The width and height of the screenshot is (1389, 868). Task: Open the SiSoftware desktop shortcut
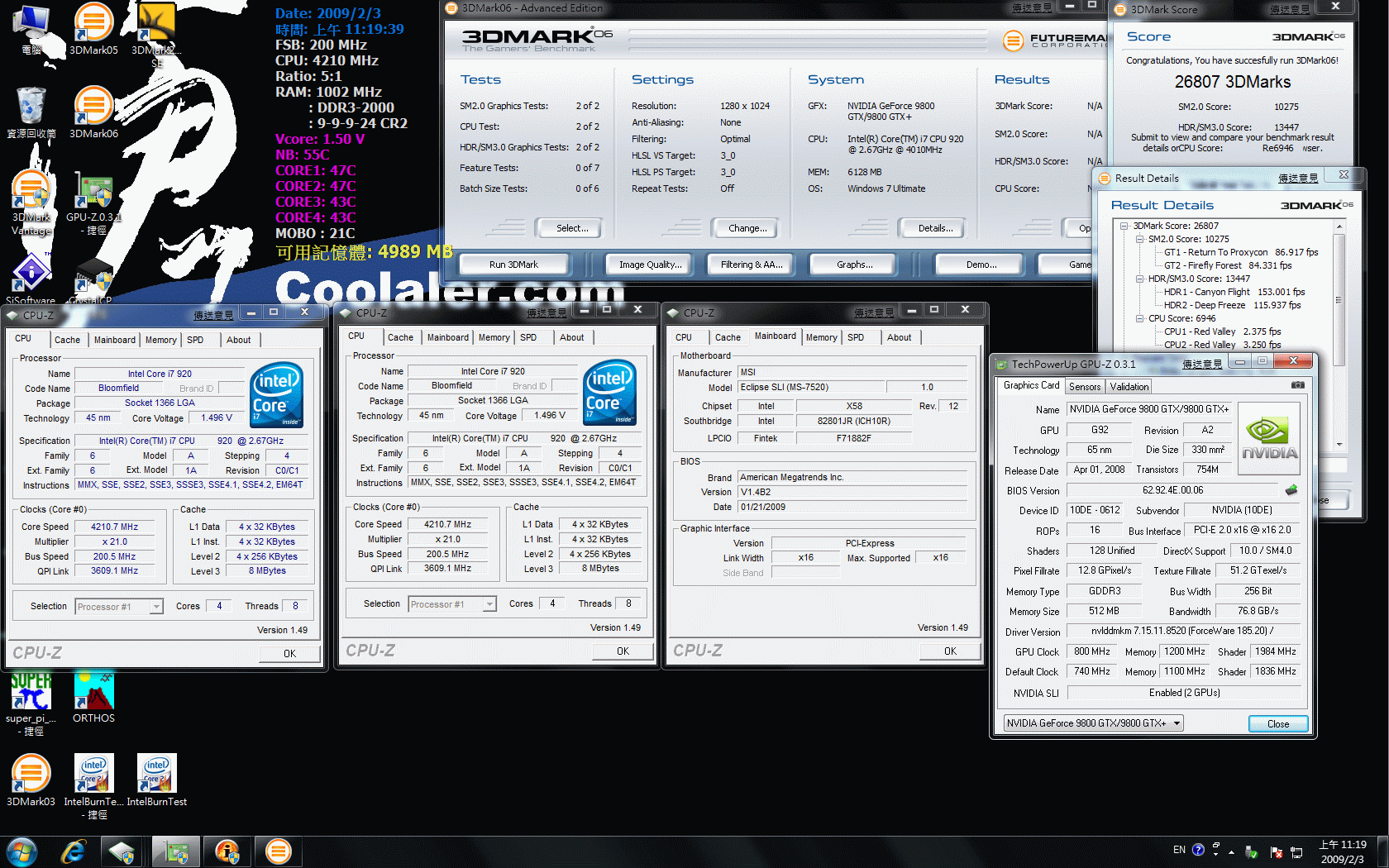(x=31, y=279)
